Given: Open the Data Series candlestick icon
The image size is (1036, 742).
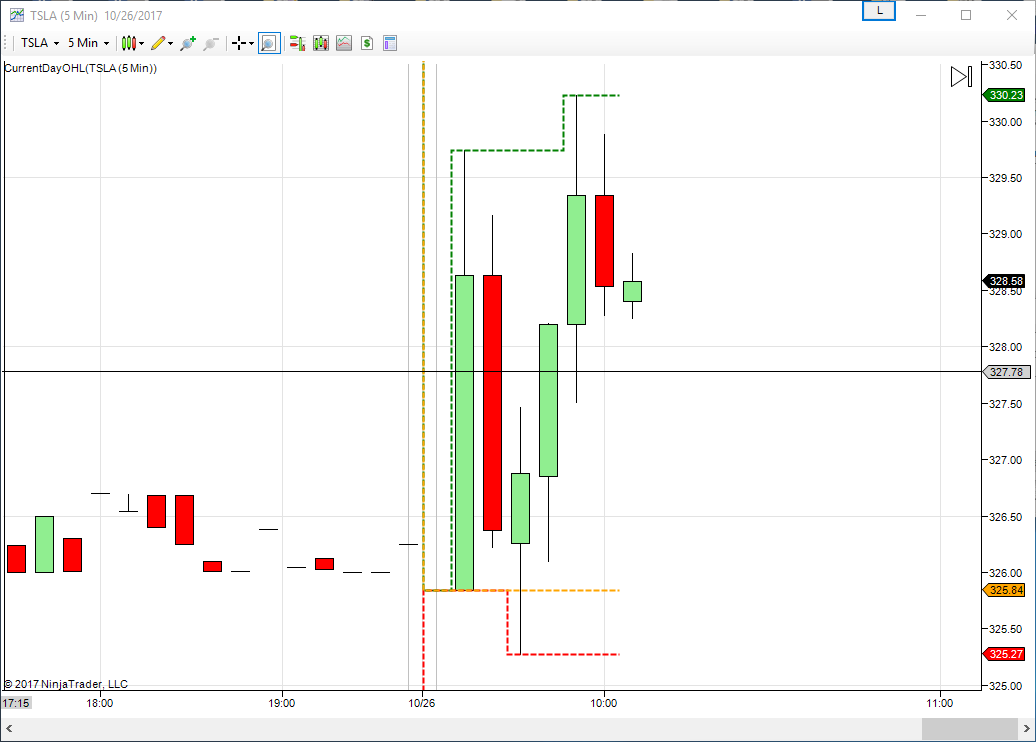Looking at the screenshot, I should click(321, 44).
